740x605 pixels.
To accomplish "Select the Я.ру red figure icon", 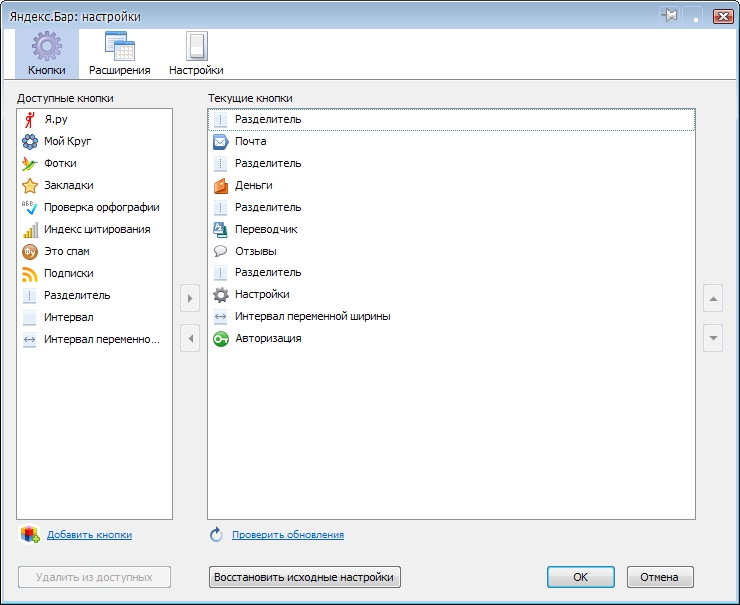I will tap(29, 119).
